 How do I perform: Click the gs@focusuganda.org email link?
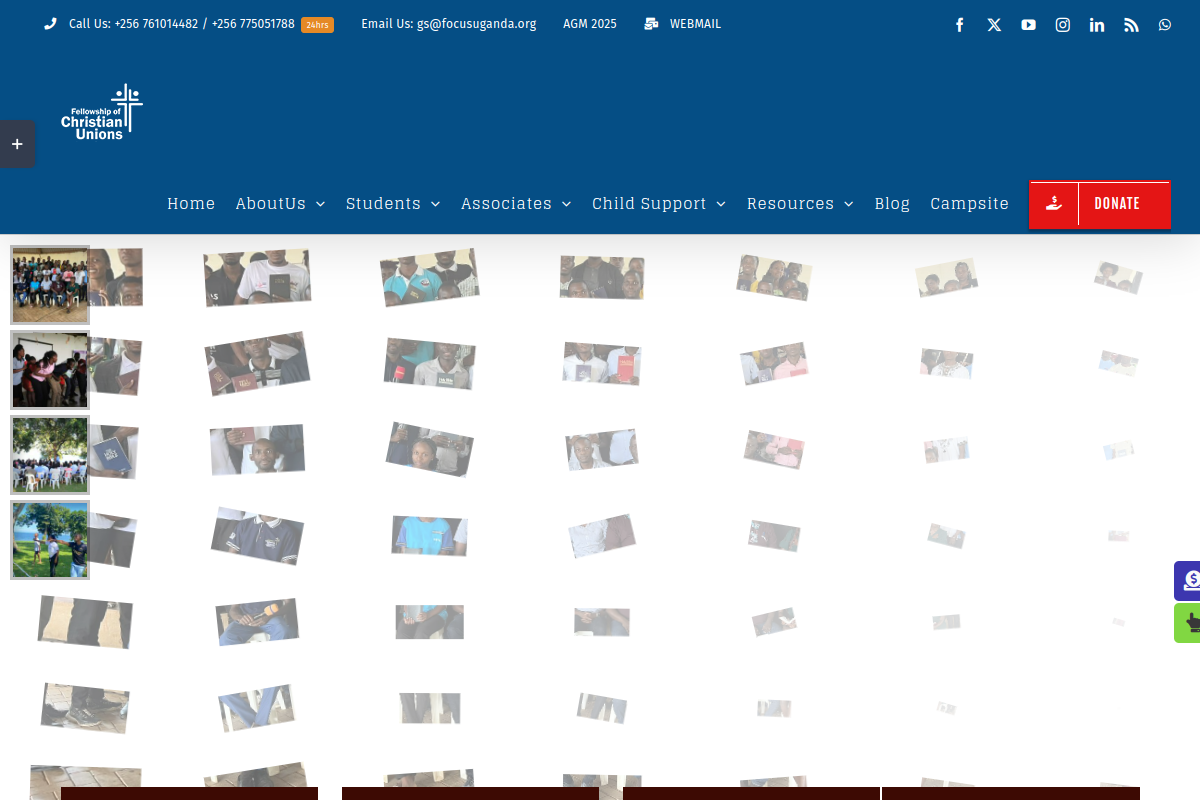pos(476,24)
